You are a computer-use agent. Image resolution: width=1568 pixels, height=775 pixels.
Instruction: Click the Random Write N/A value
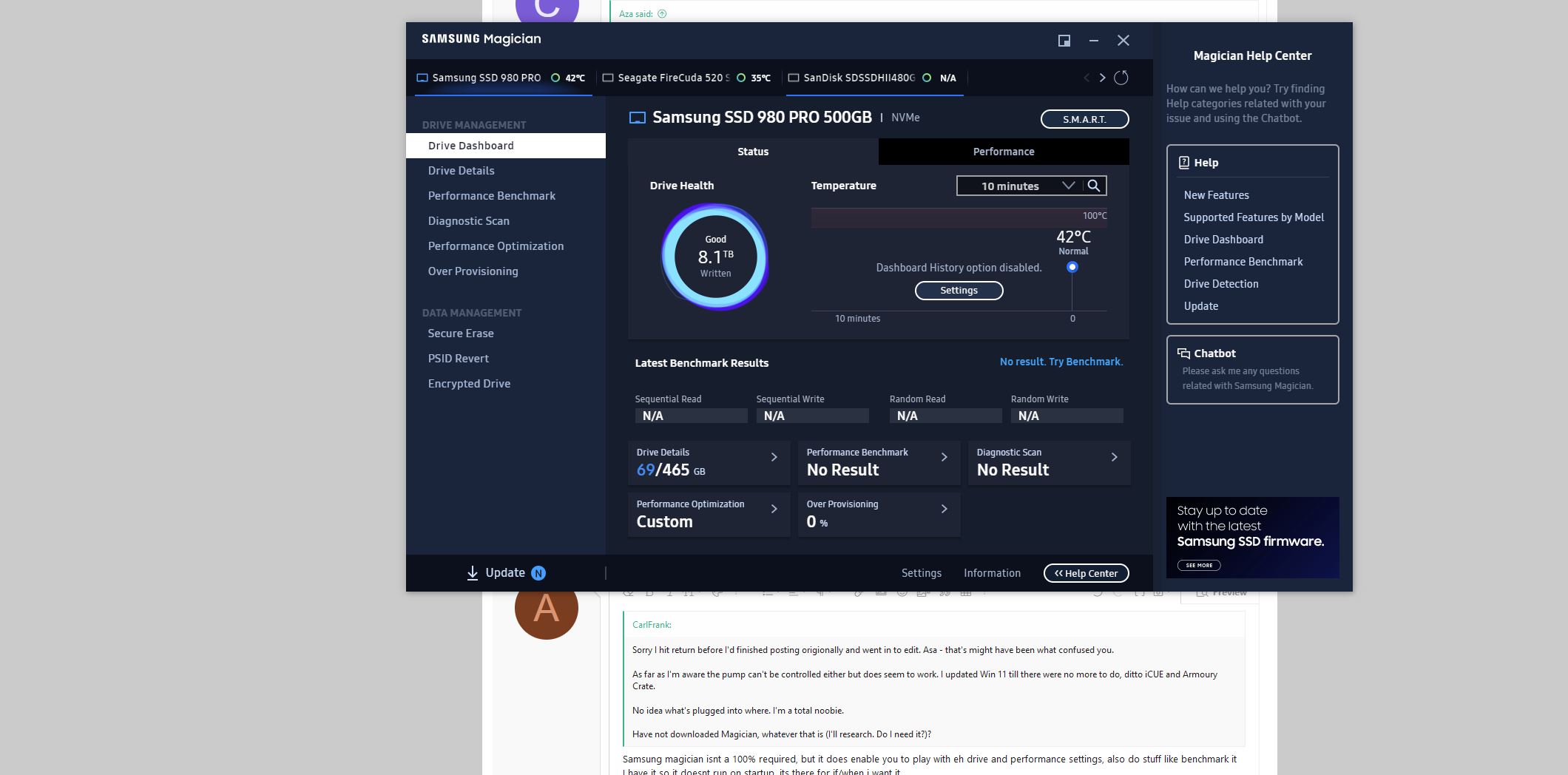[1067, 416]
